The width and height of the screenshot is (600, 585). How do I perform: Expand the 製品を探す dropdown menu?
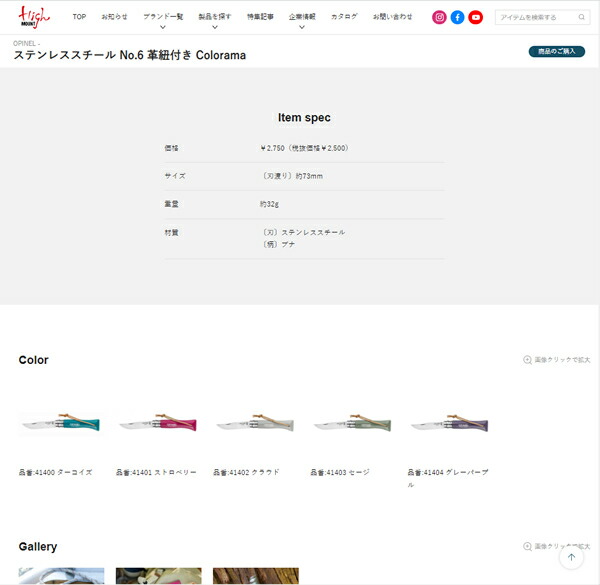[214, 18]
